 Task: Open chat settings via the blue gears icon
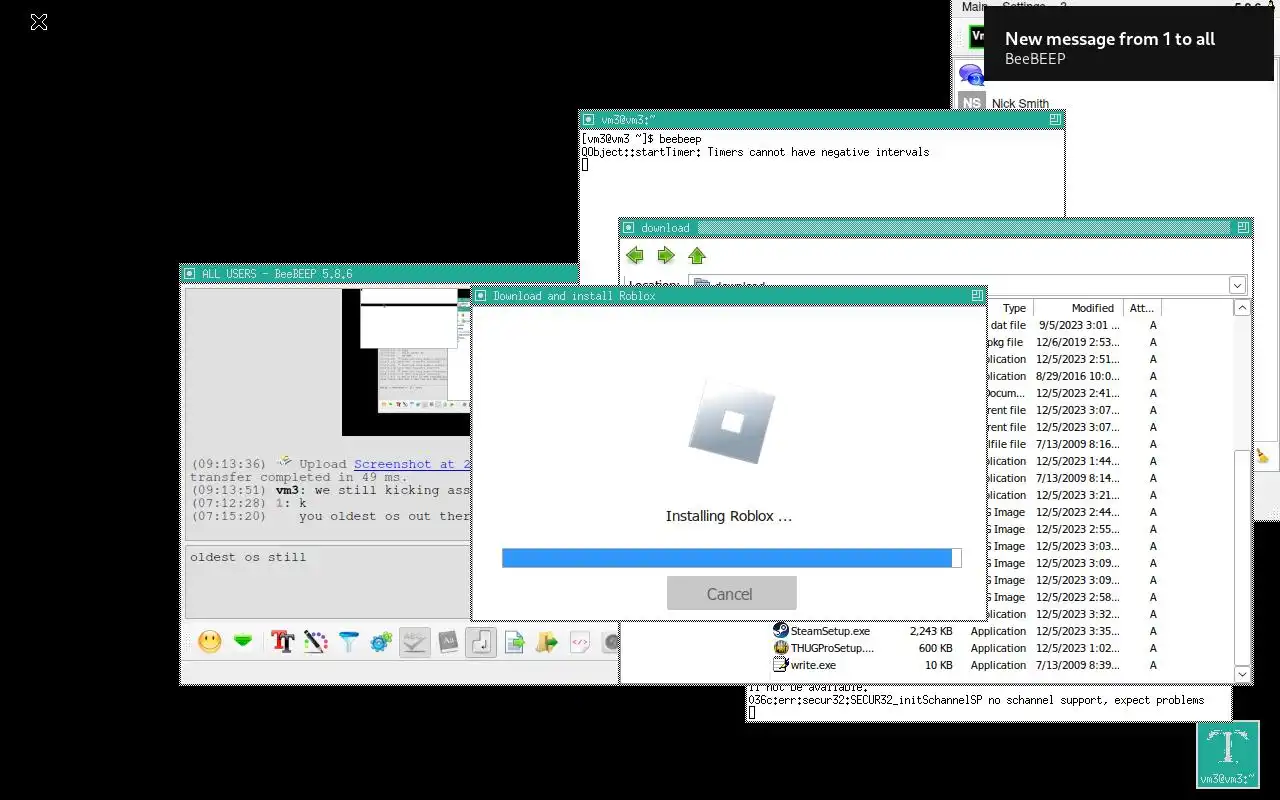point(381,642)
